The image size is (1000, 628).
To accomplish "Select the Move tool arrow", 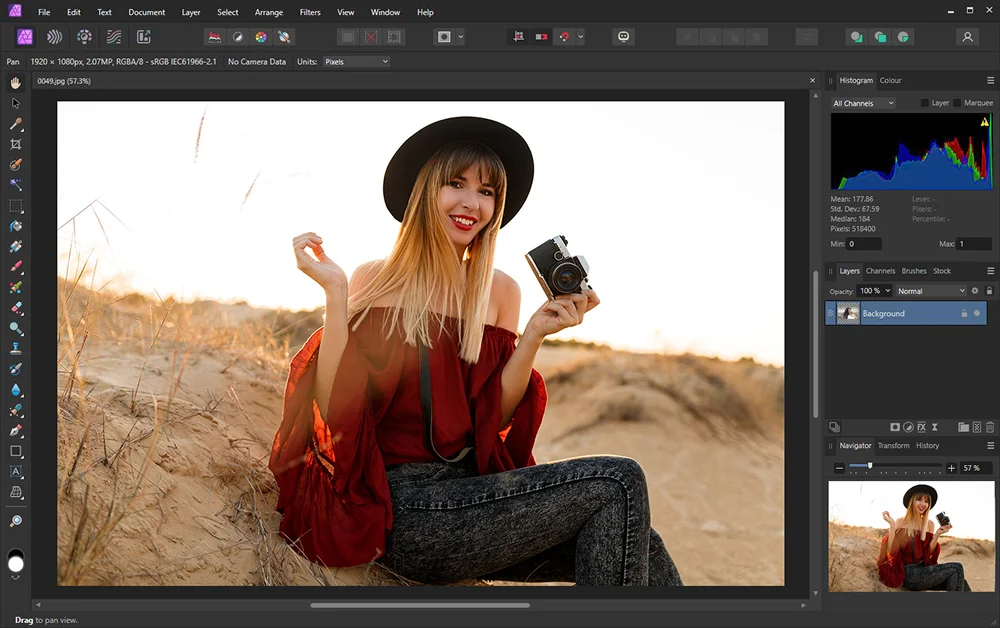I will point(16,103).
